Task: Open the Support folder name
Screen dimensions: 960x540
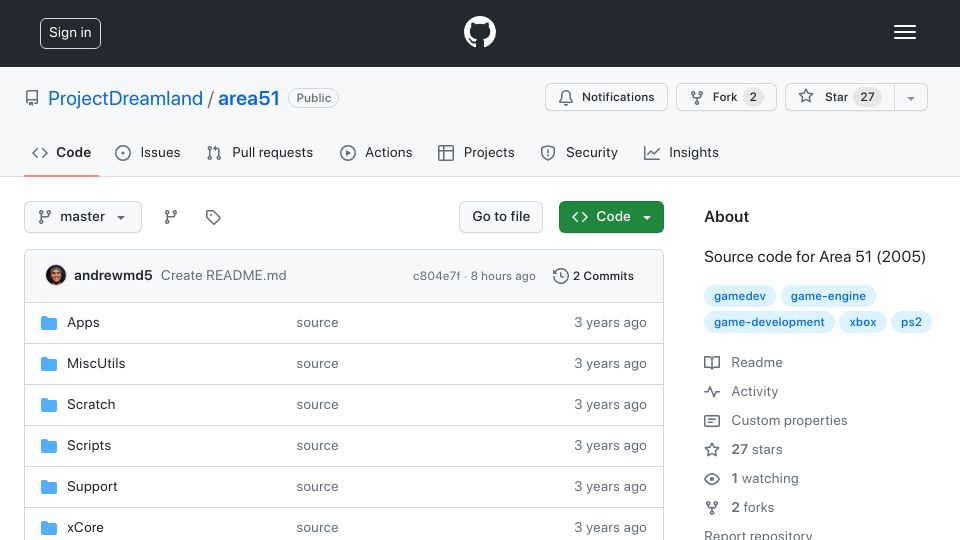Action: point(92,487)
